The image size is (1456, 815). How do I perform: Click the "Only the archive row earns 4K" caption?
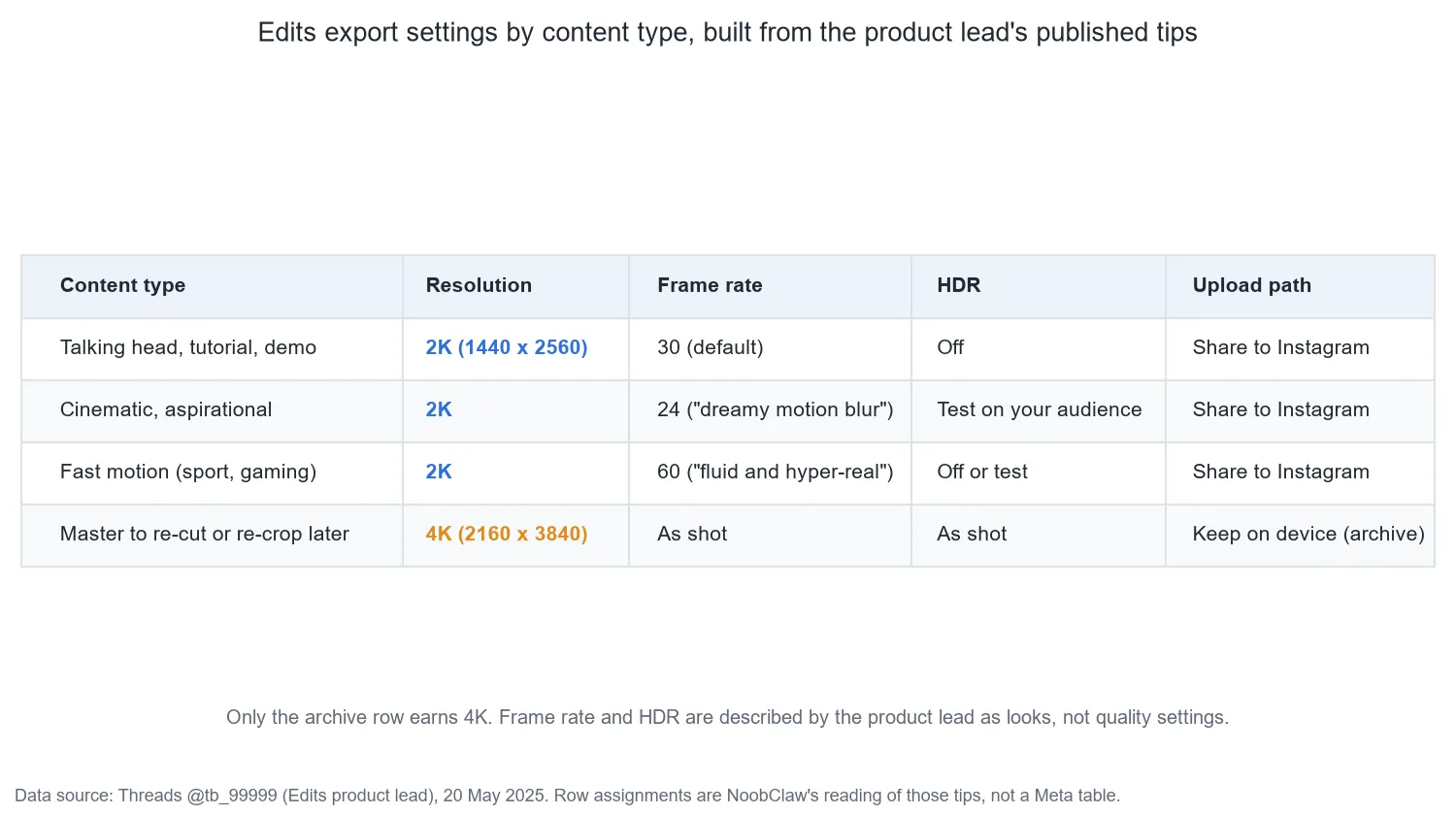(728, 717)
